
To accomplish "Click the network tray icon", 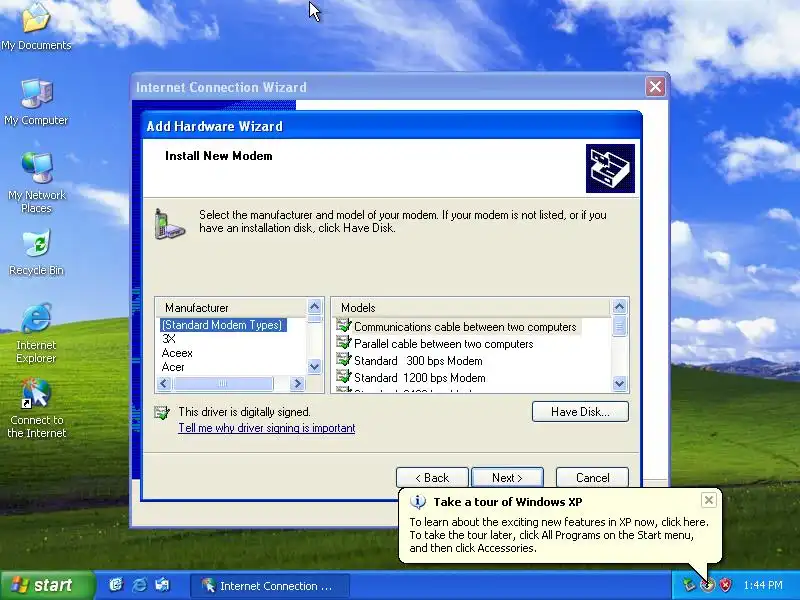I will [690, 585].
